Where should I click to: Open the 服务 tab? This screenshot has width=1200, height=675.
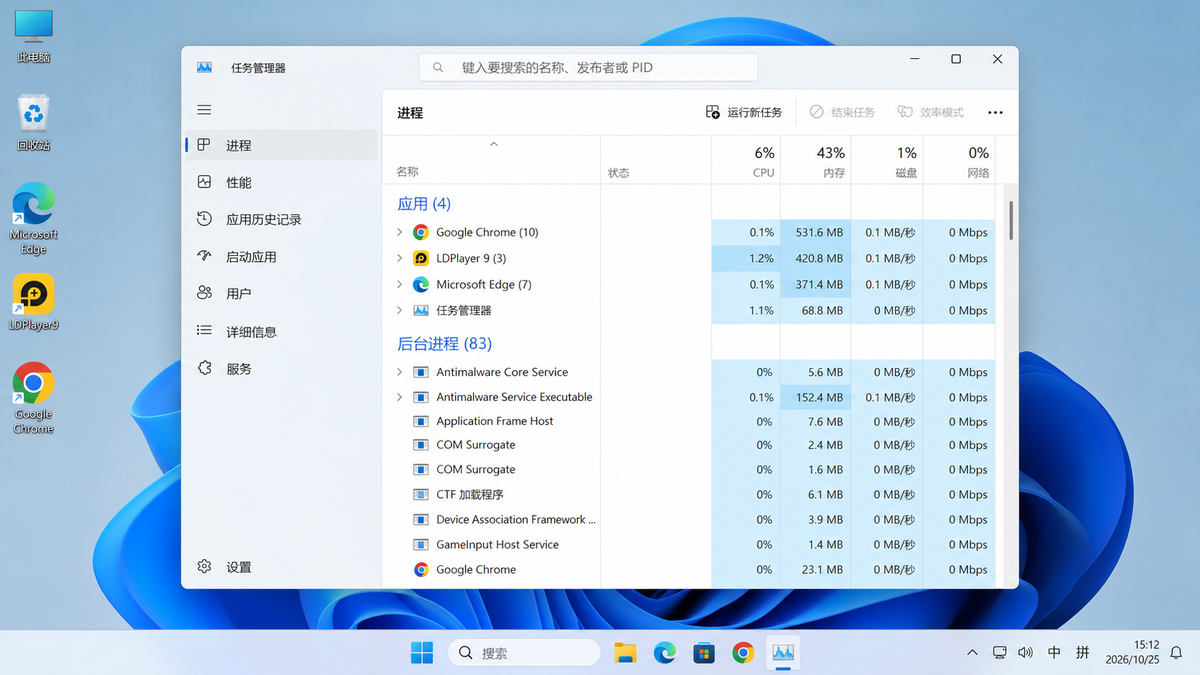point(281,368)
